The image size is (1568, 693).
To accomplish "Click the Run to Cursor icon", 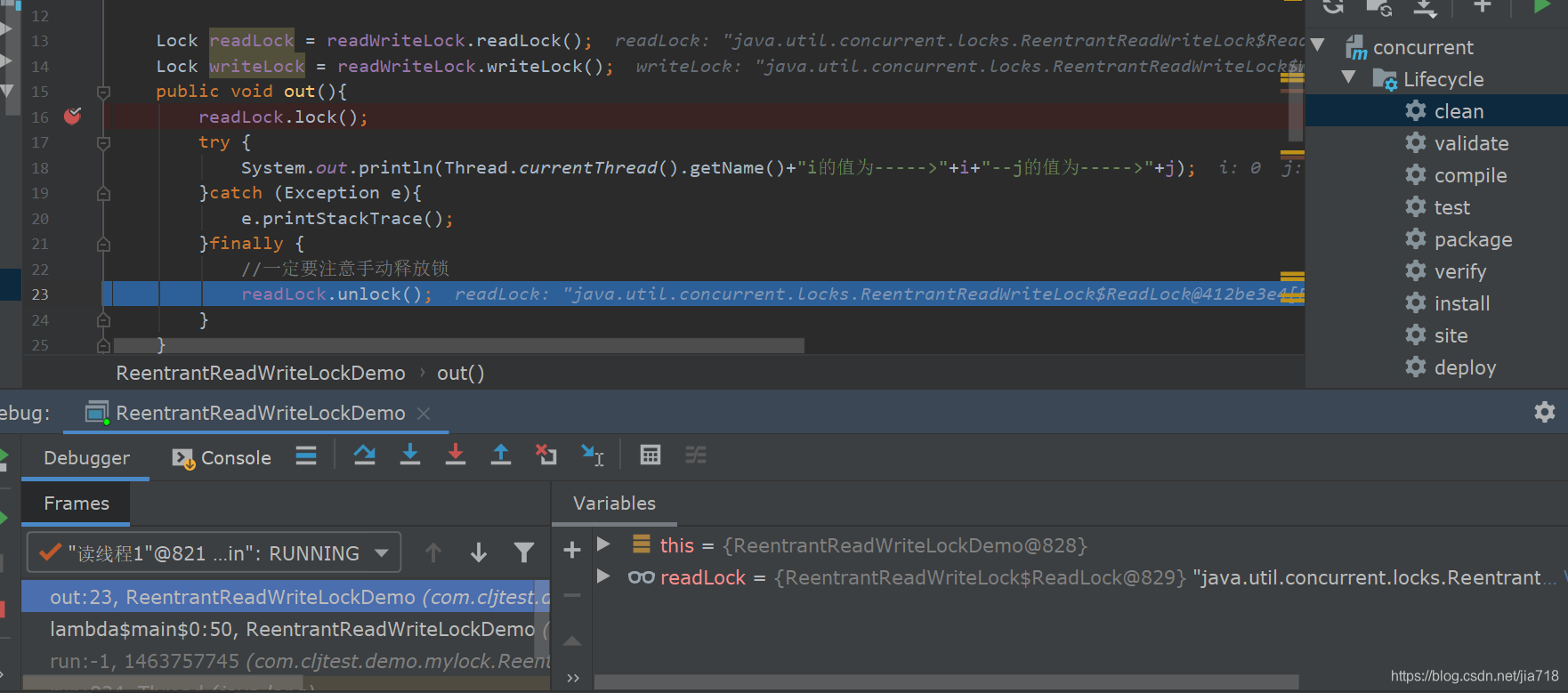I will tap(592, 455).
